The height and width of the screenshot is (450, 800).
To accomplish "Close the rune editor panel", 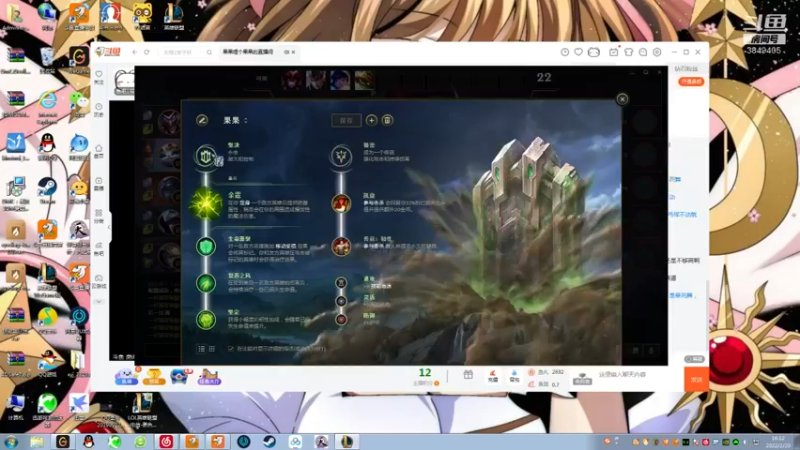I will point(622,99).
